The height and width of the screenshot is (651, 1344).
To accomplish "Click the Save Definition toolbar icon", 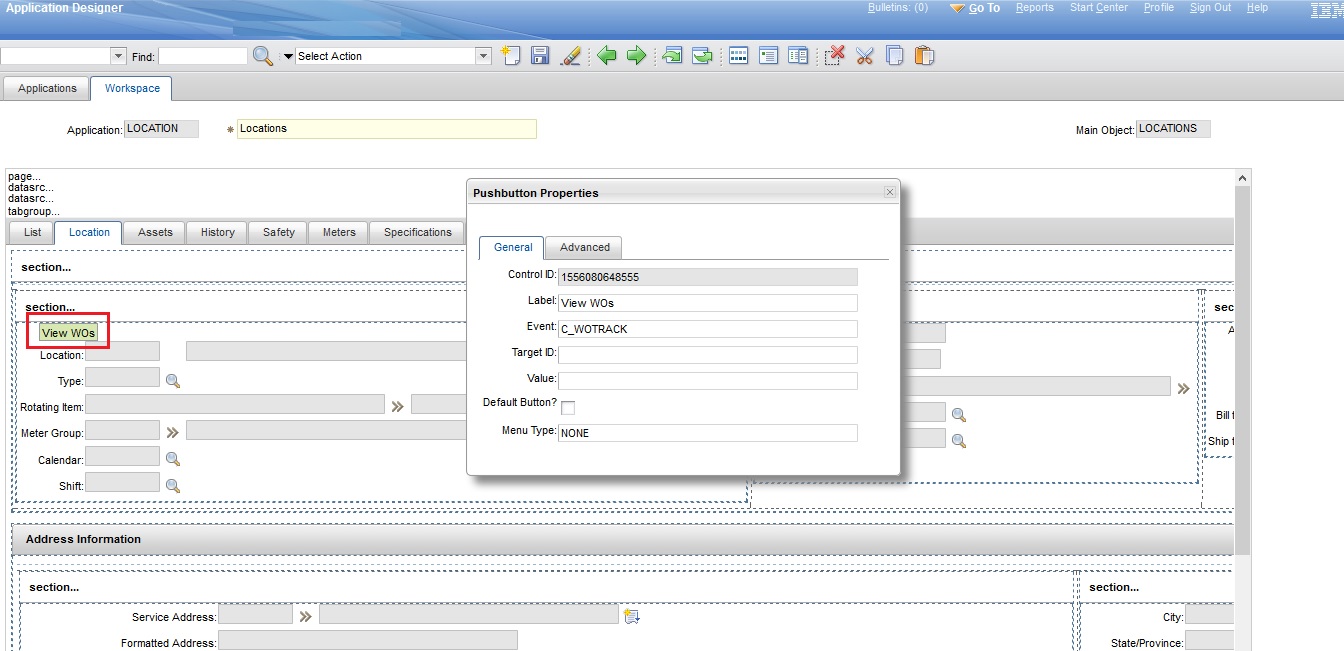I will click(x=539, y=55).
